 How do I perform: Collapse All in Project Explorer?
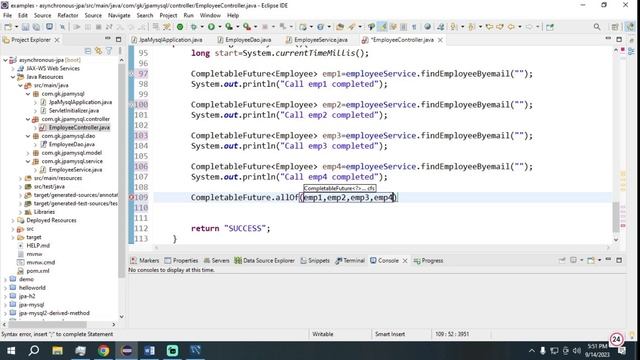[88, 51]
